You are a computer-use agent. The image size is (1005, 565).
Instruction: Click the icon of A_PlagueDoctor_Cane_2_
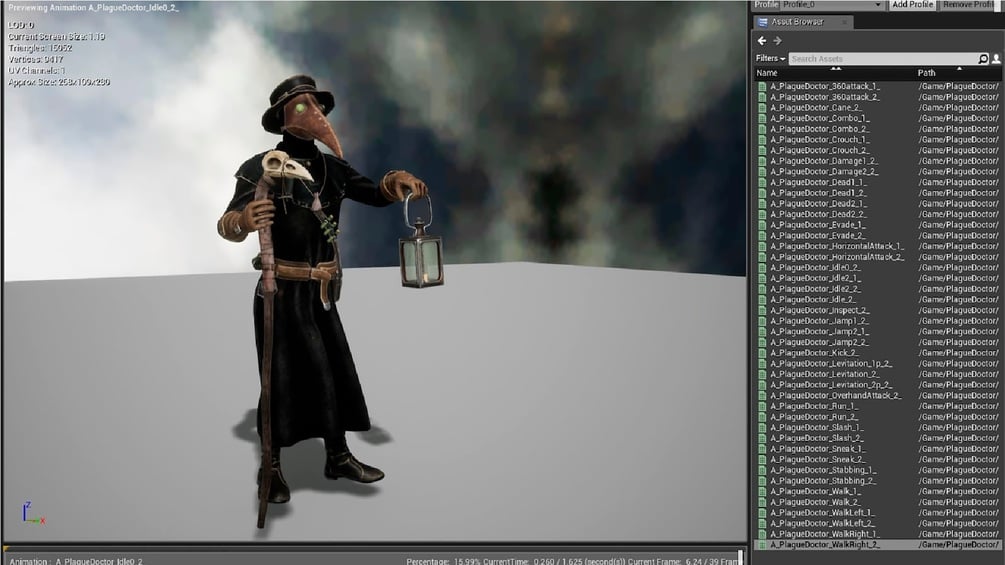pyautogui.click(x=762, y=108)
